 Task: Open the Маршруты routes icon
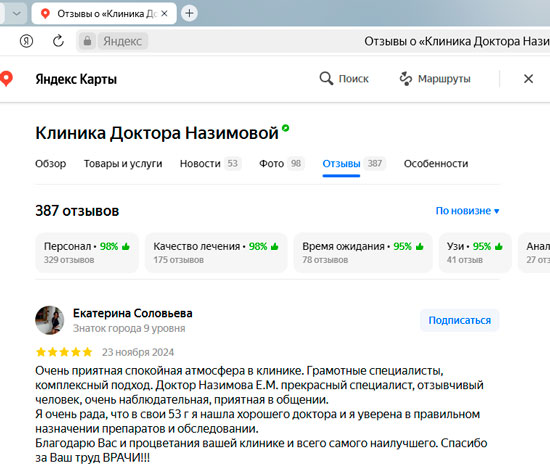coord(406,79)
